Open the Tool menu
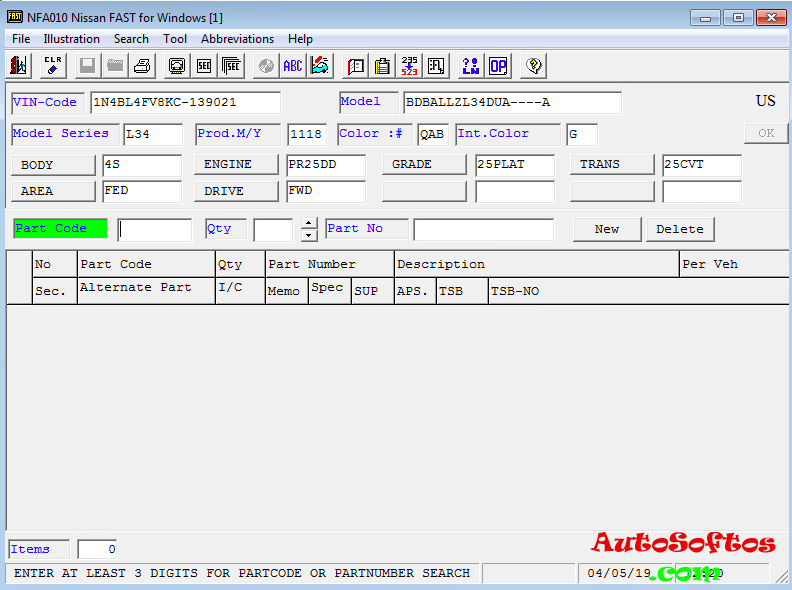Viewport: 792px width, 590px height. 175,39
